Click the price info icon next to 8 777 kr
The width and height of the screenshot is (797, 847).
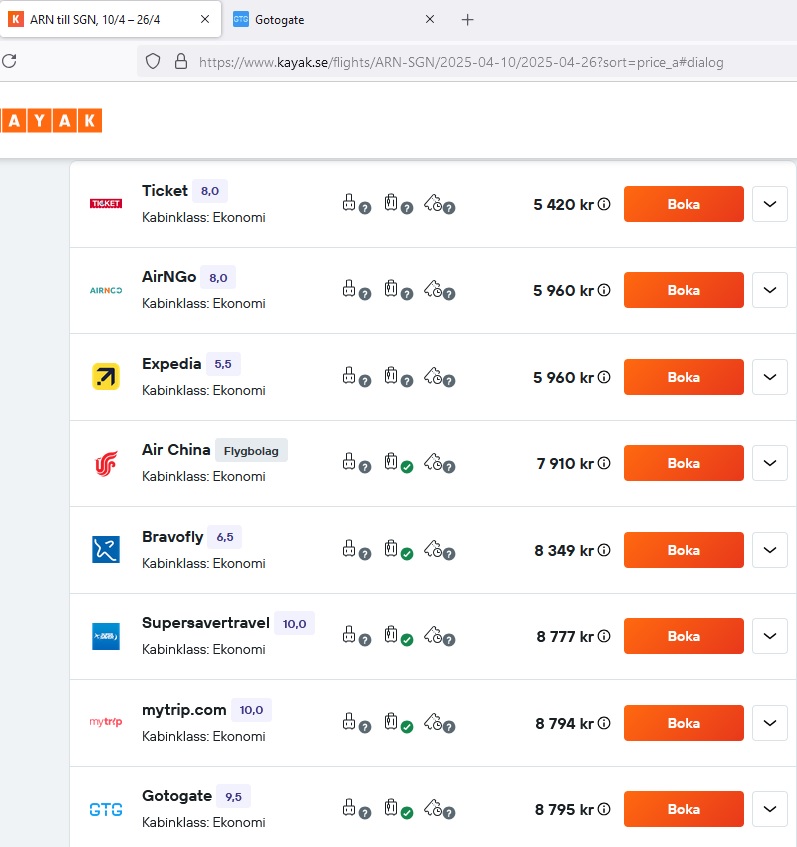click(604, 637)
